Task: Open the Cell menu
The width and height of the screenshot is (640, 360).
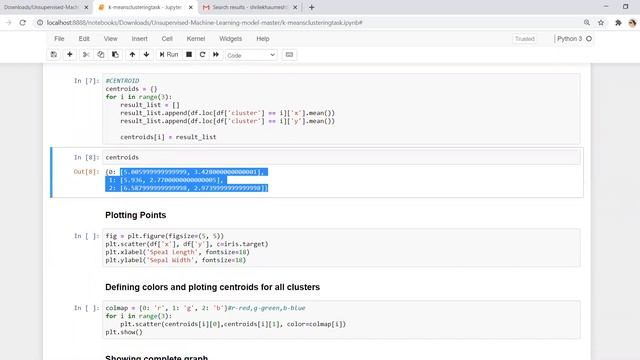Action: pos(167,39)
